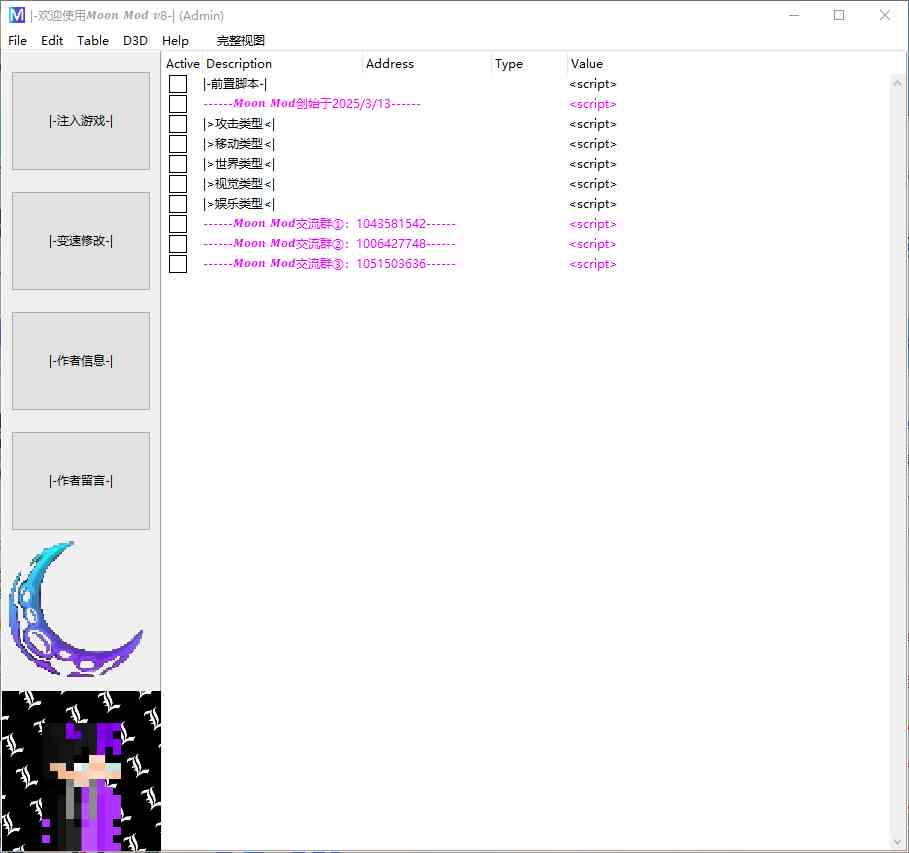
Task: Click the crescent moon logo image
Action: tap(76, 609)
